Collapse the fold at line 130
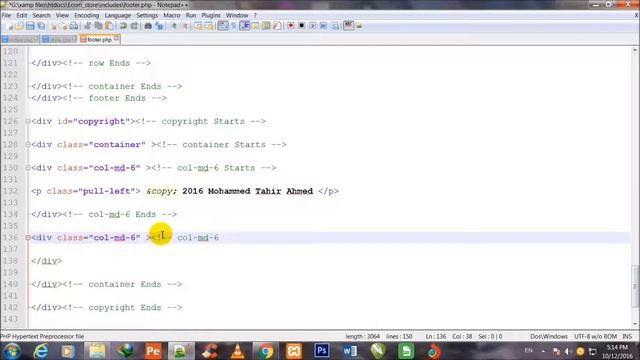 28,168
